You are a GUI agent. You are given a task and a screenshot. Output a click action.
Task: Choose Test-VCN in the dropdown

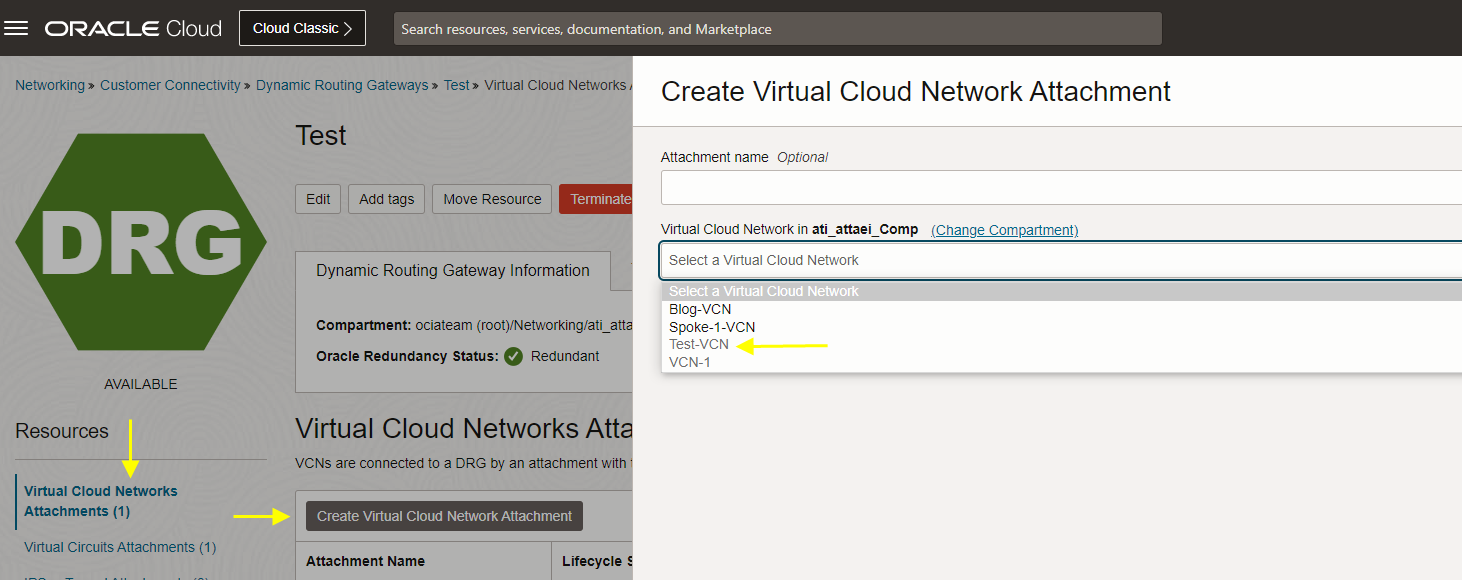click(699, 344)
